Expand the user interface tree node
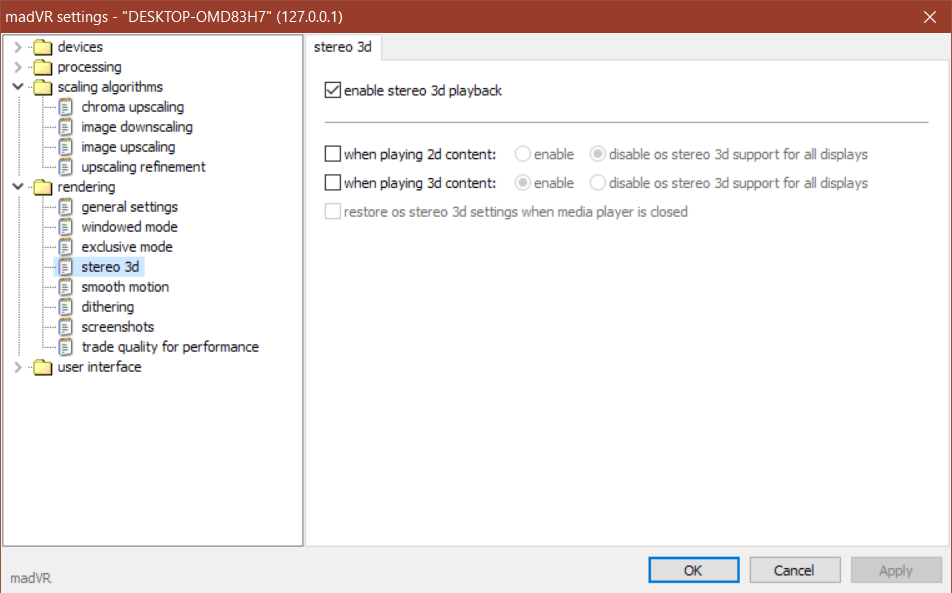 click(x=18, y=367)
